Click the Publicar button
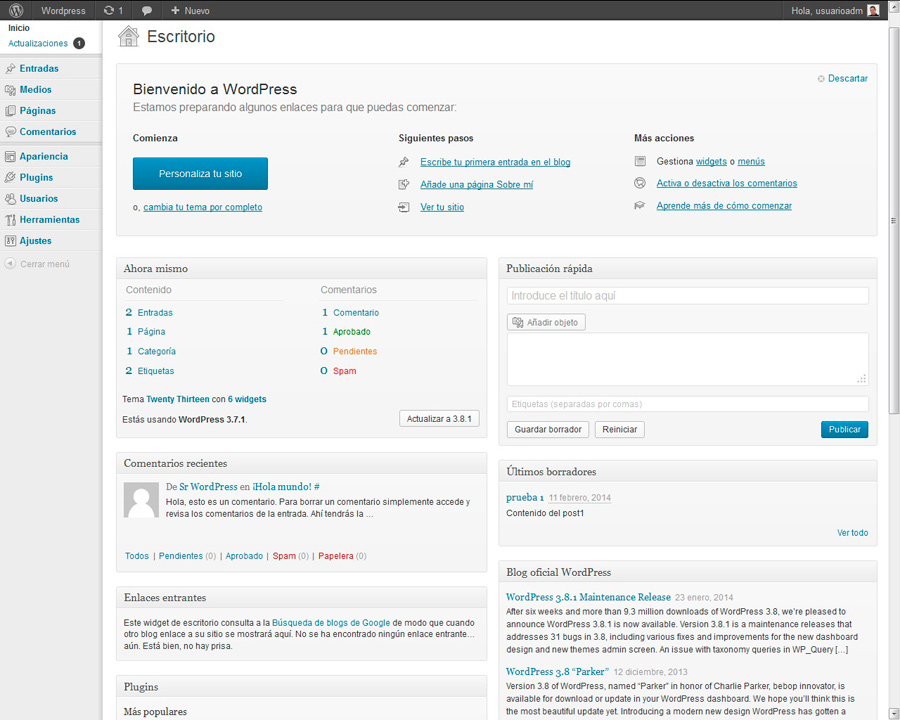Image resolution: width=900 pixels, height=720 pixels. click(844, 429)
